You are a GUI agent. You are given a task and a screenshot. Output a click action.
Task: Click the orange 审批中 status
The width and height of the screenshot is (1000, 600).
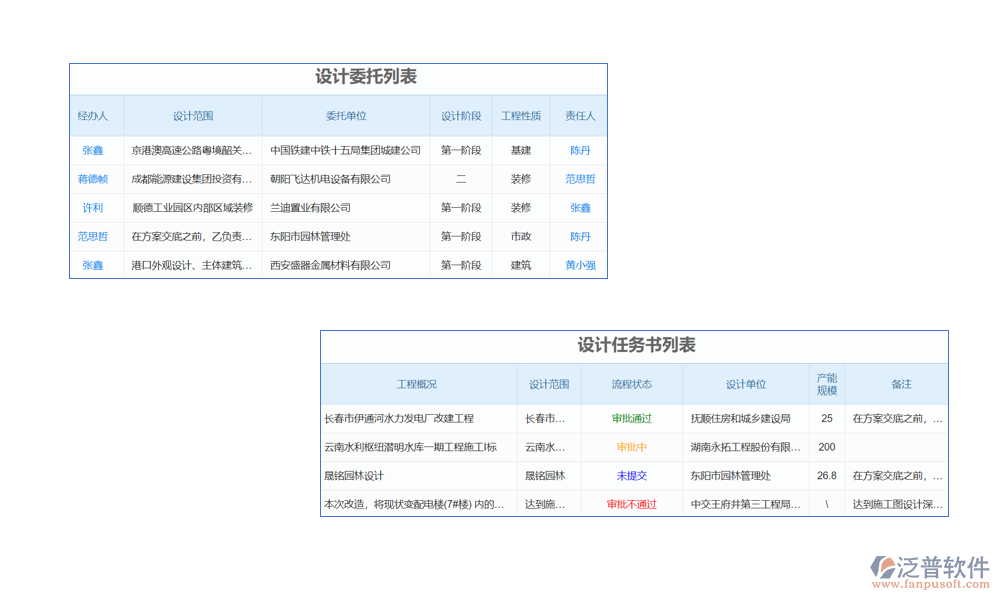coord(632,447)
